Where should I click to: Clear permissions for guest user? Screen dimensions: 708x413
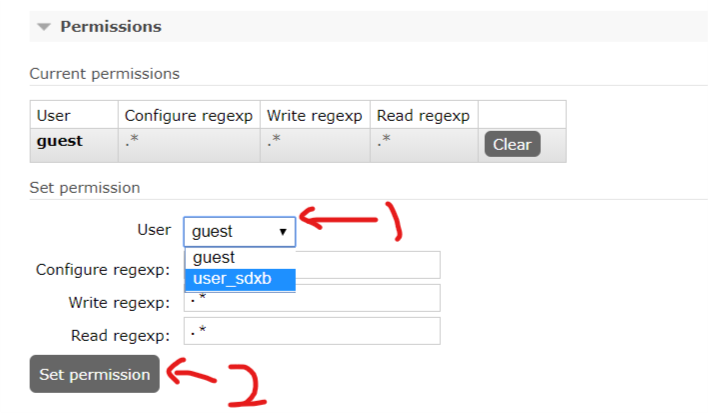512,144
